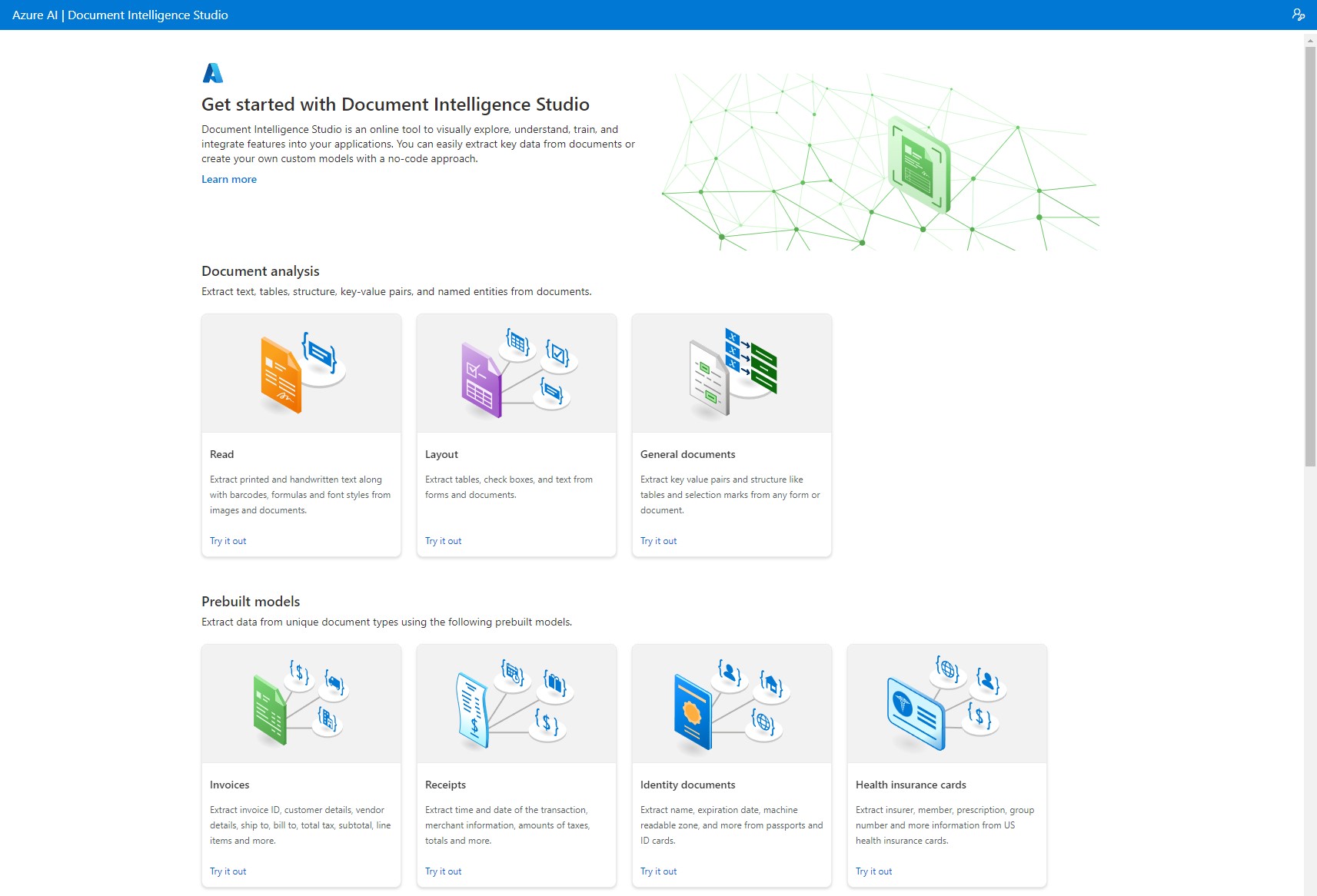Try out the Receipts prebuilt model

(x=443, y=871)
